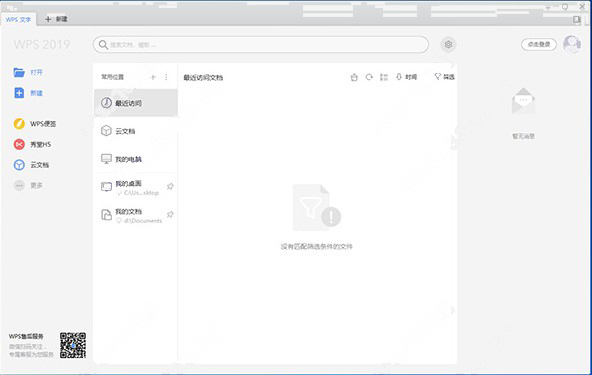Click the 没有匹配筛选条件的文件 message
This screenshot has height=375, width=592.
point(316,247)
